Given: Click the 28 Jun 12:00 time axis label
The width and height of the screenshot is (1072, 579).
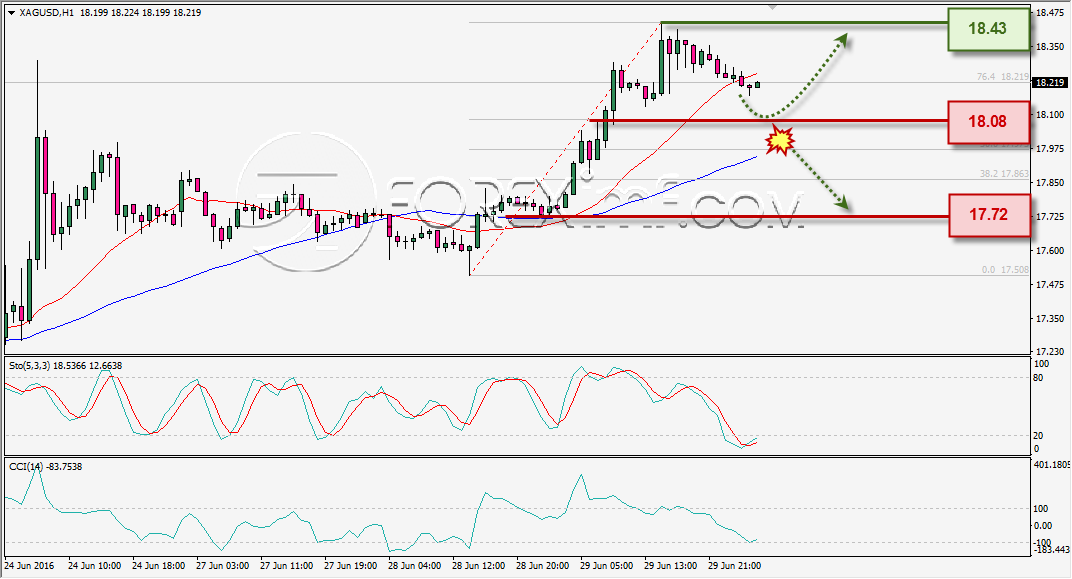Looking at the screenshot, I should coord(479,566).
